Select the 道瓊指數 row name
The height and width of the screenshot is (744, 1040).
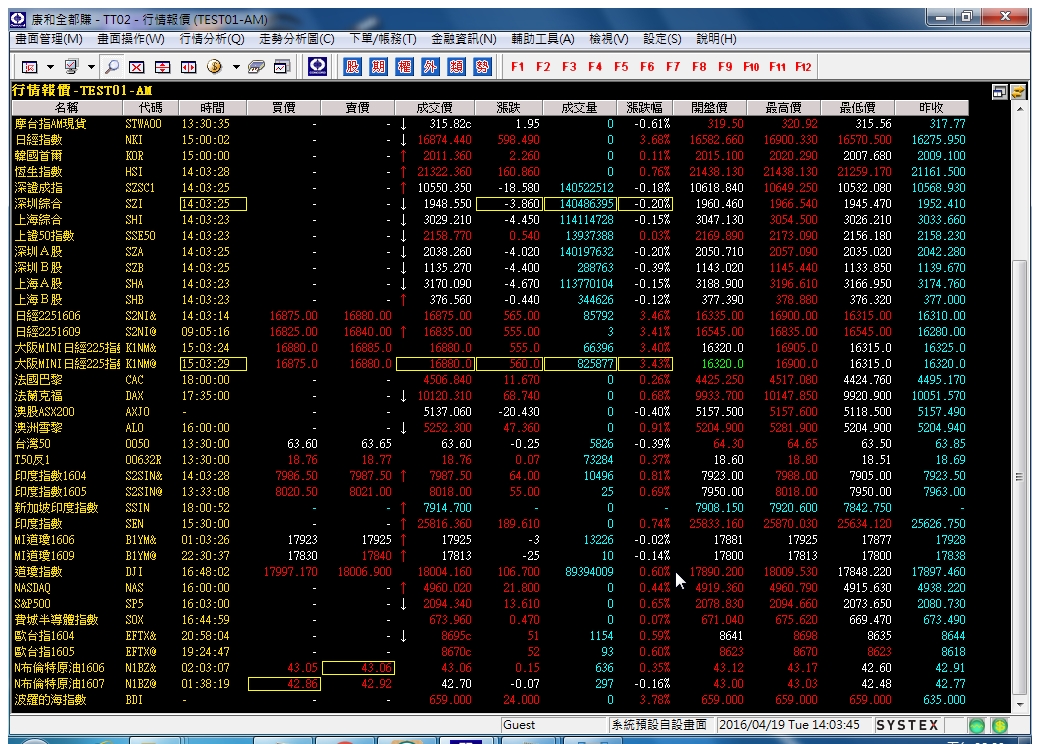click(38, 572)
